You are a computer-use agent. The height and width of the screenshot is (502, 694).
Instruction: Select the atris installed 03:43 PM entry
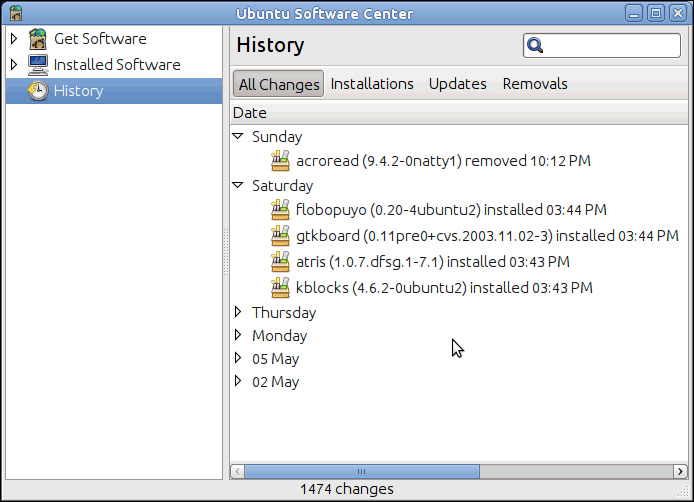click(432, 262)
